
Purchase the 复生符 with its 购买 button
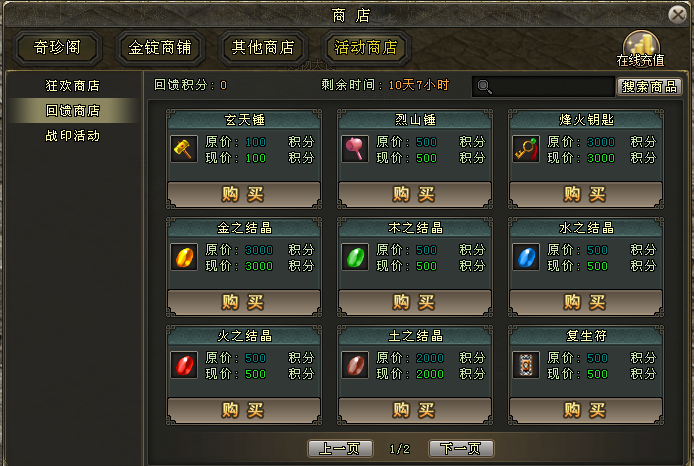pyautogui.click(x=586, y=410)
